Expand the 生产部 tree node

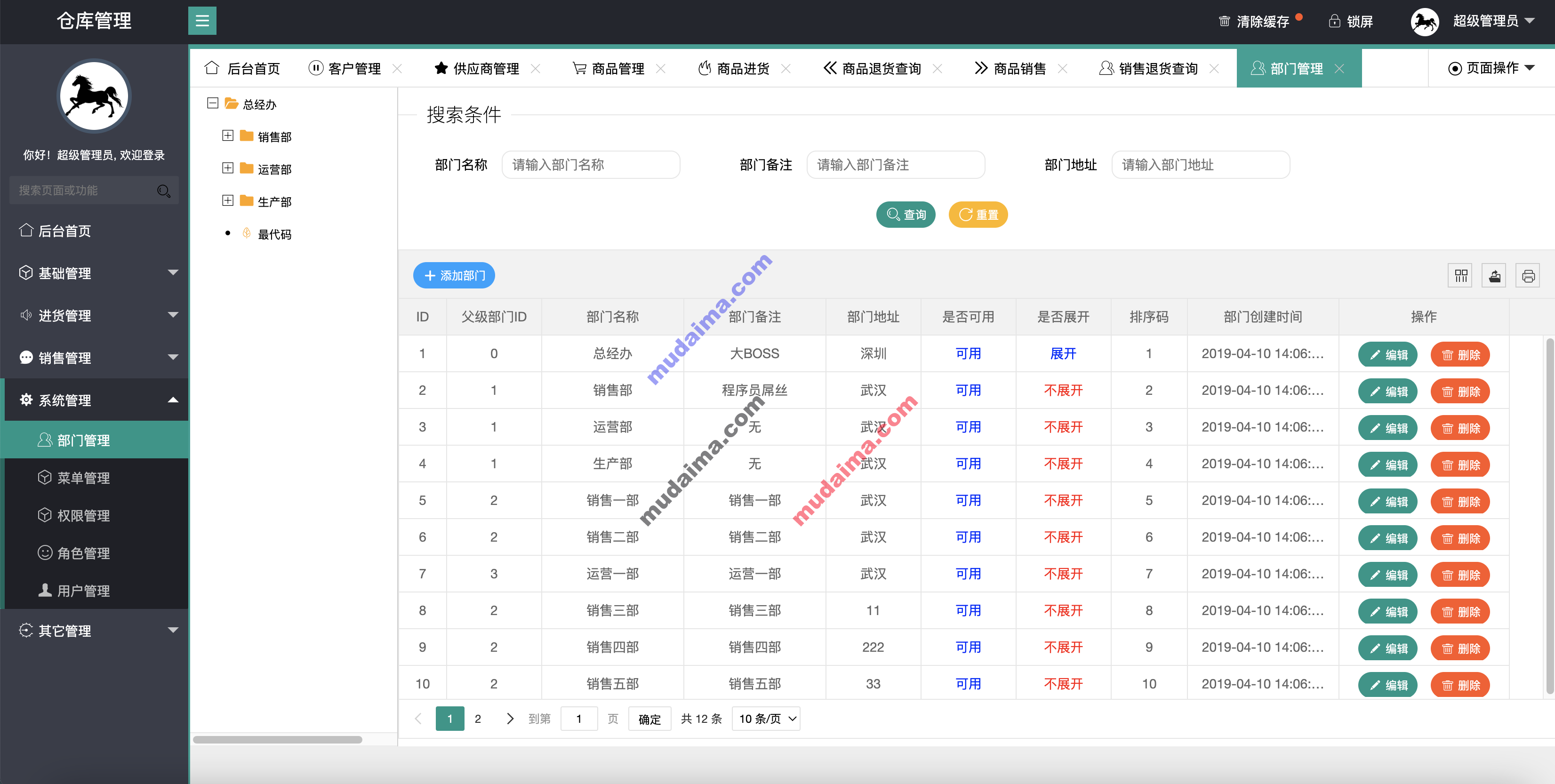(x=228, y=200)
